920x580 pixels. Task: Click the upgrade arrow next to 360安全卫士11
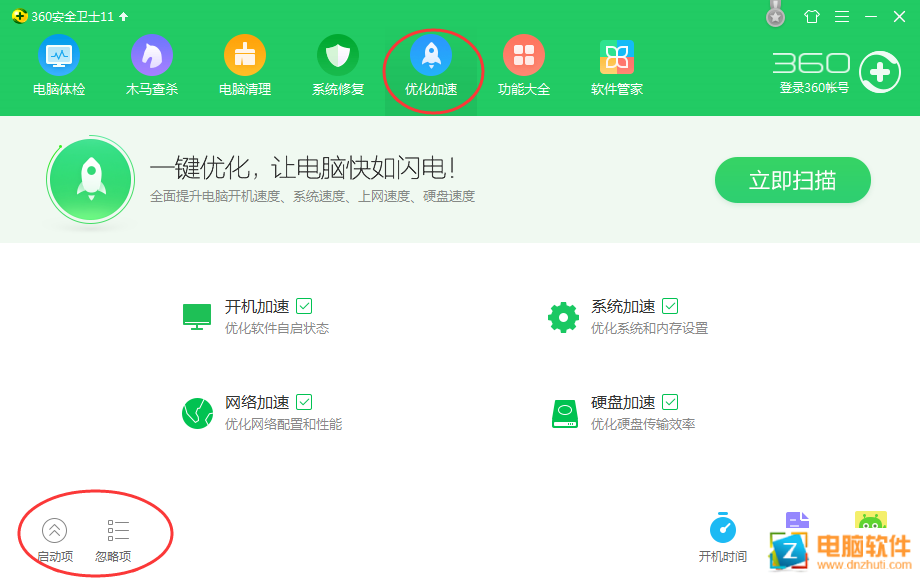(123, 16)
